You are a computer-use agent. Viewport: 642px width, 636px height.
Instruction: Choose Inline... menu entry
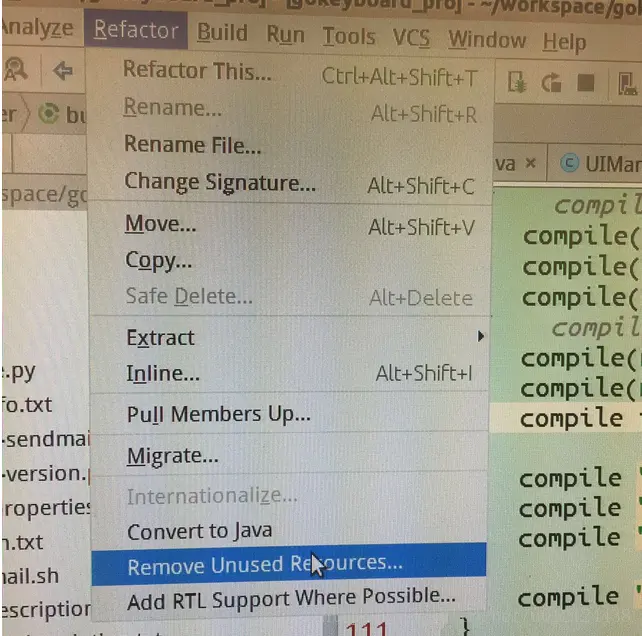pyautogui.click(x=290, y=373)
